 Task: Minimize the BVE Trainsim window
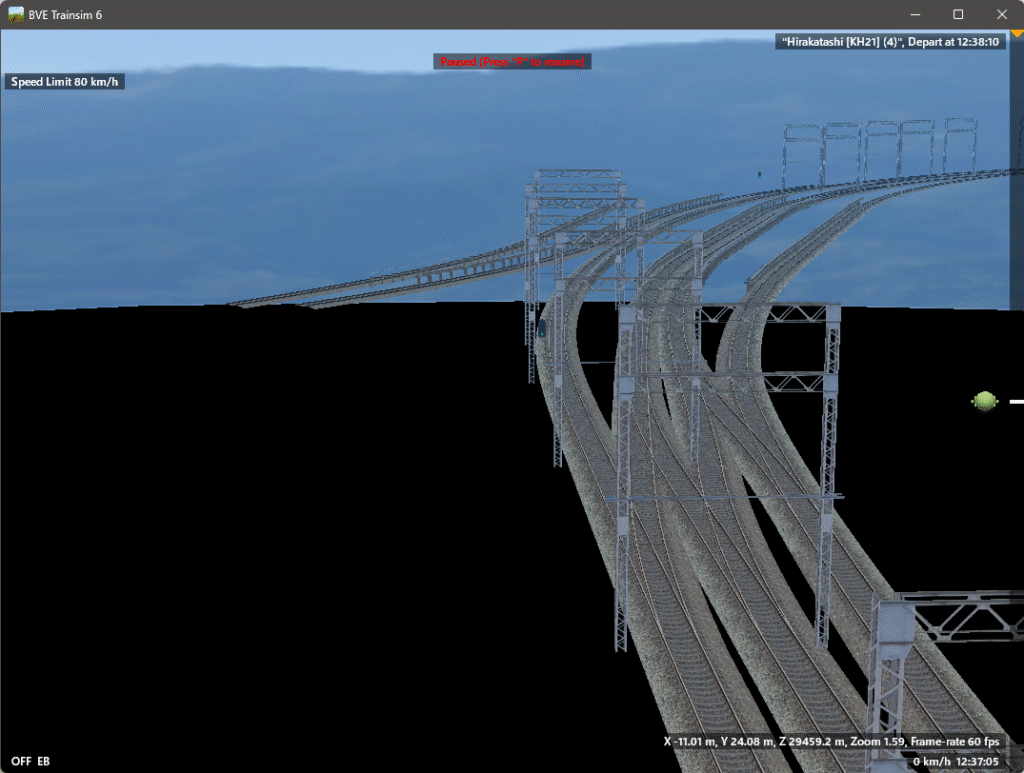click(912, 14)
